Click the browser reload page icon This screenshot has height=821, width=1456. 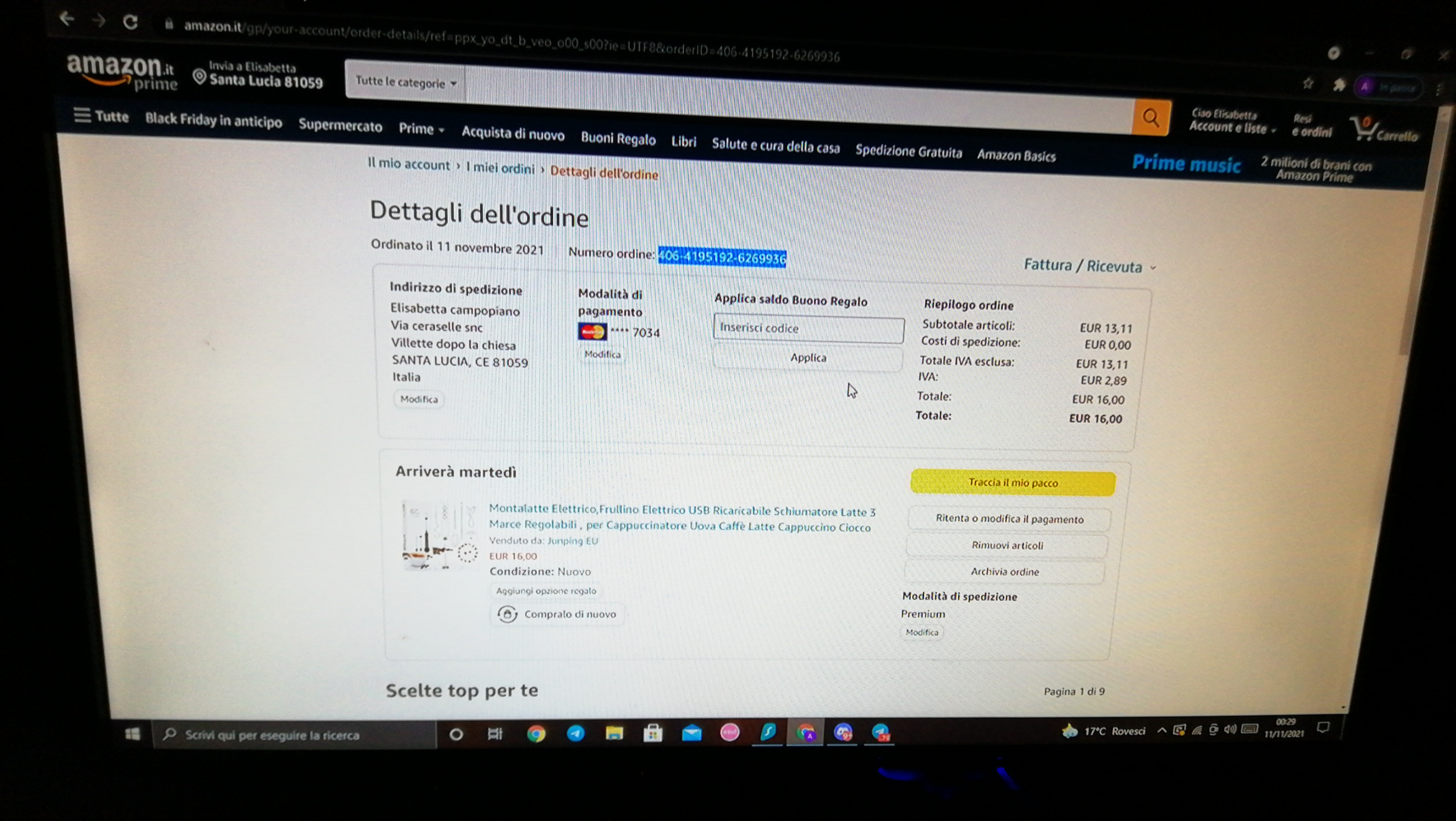coord(131,22)
